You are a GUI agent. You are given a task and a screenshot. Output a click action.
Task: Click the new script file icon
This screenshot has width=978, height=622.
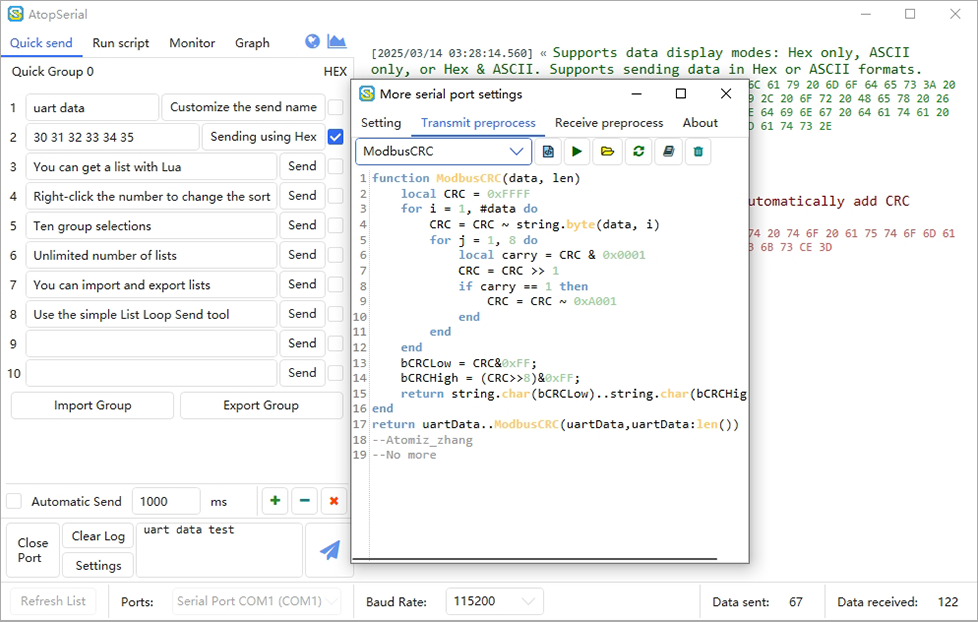point(548,152)
